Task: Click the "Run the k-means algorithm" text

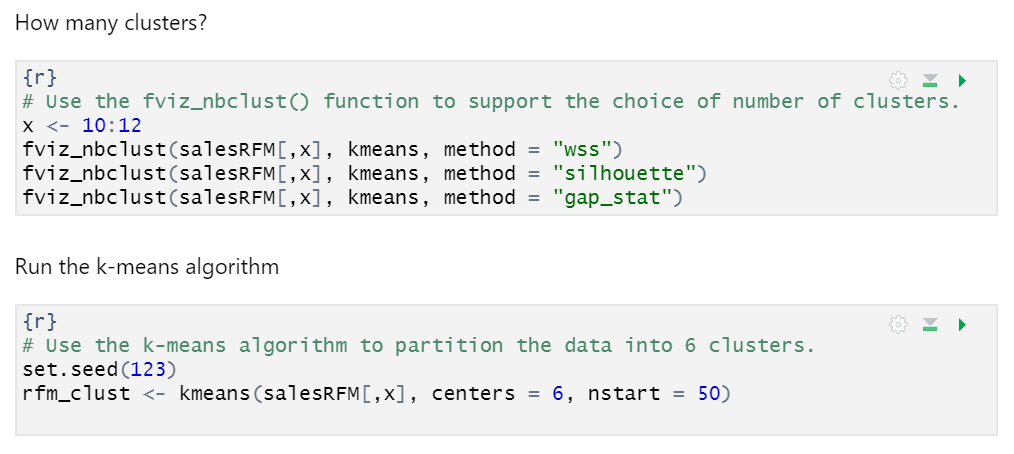Action: (147, 267)
